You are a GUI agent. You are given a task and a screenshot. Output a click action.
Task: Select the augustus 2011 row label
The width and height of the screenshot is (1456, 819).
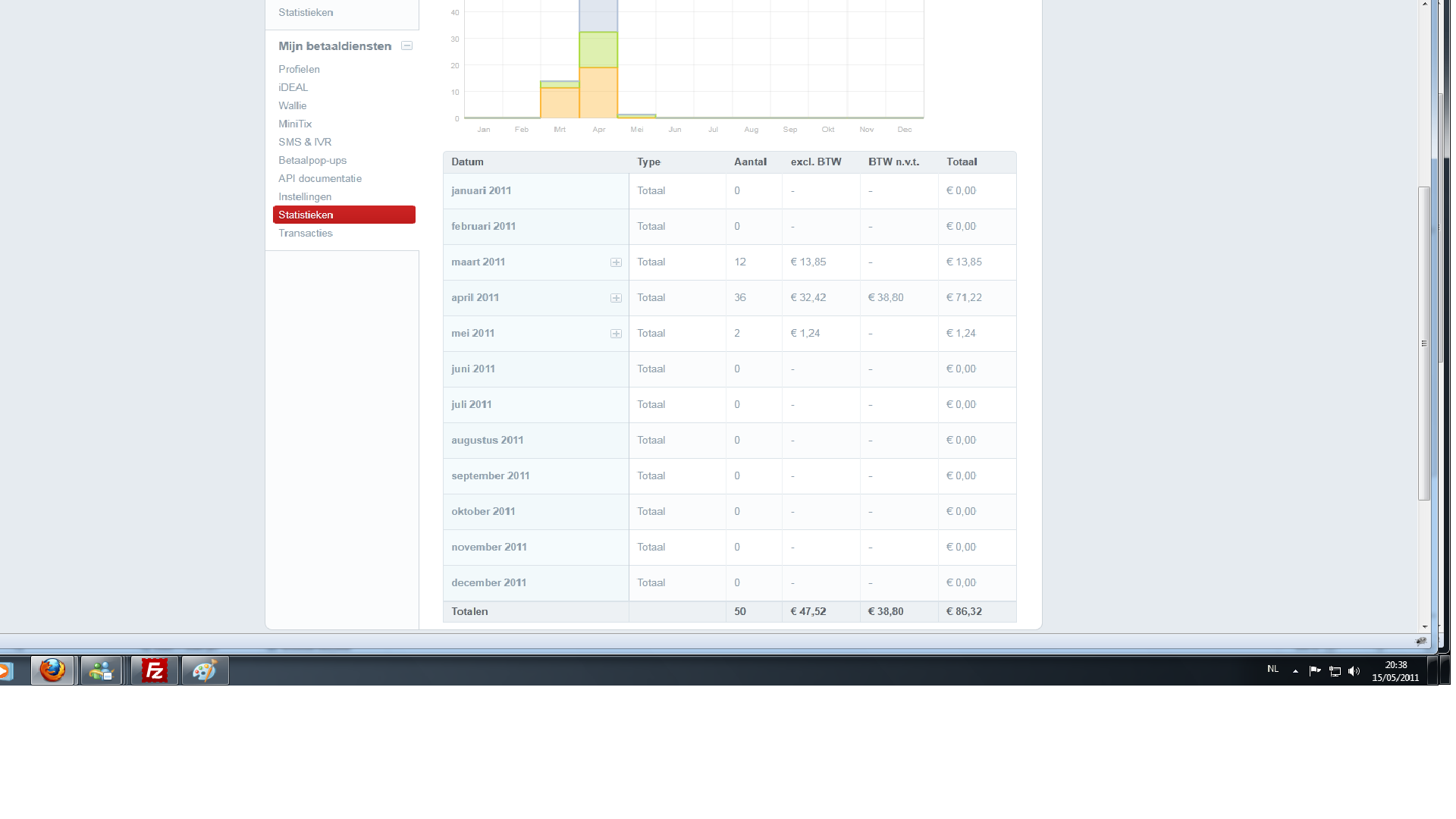point(488,440)
